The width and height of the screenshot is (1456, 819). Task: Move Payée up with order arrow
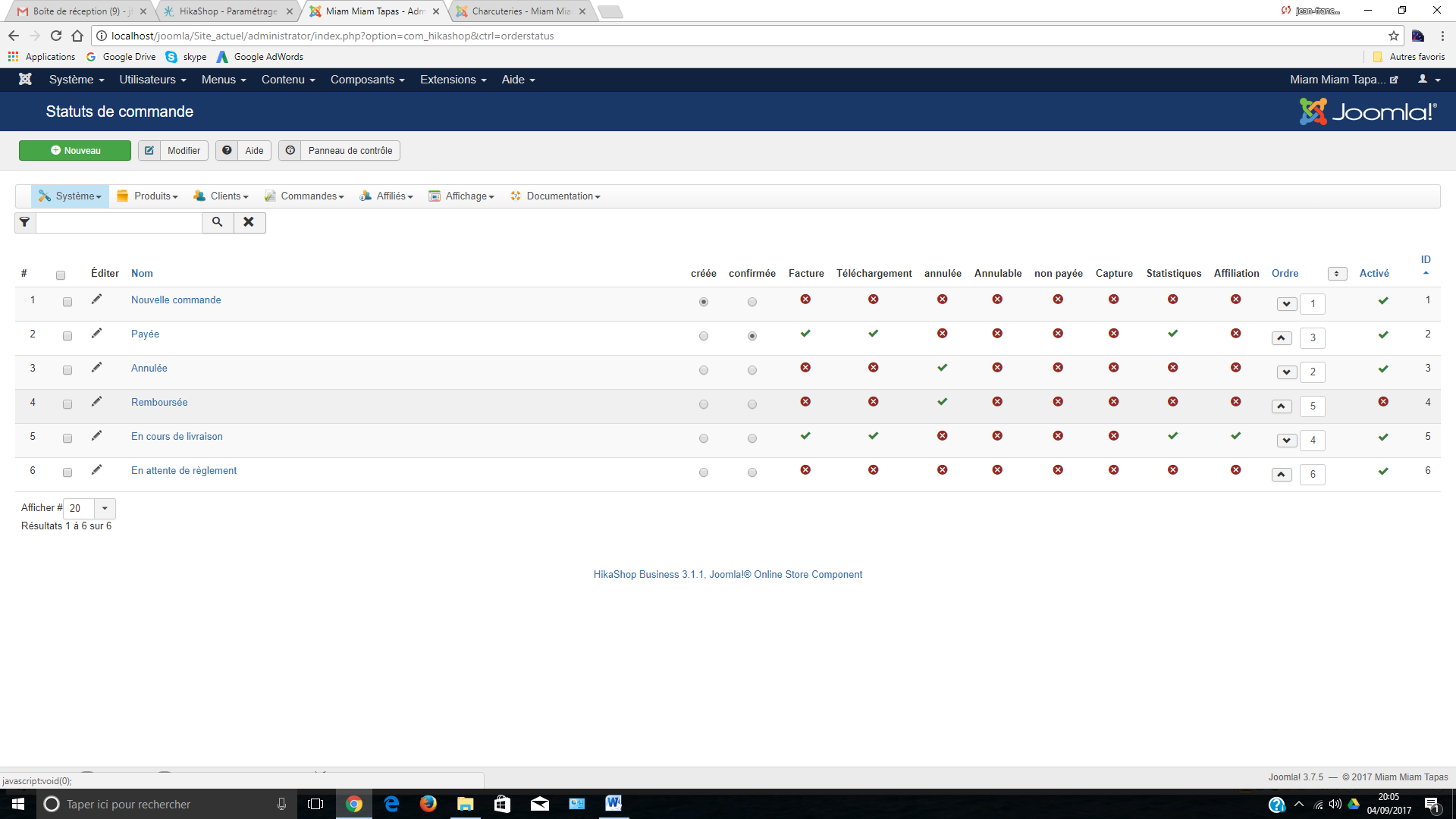1282,338
